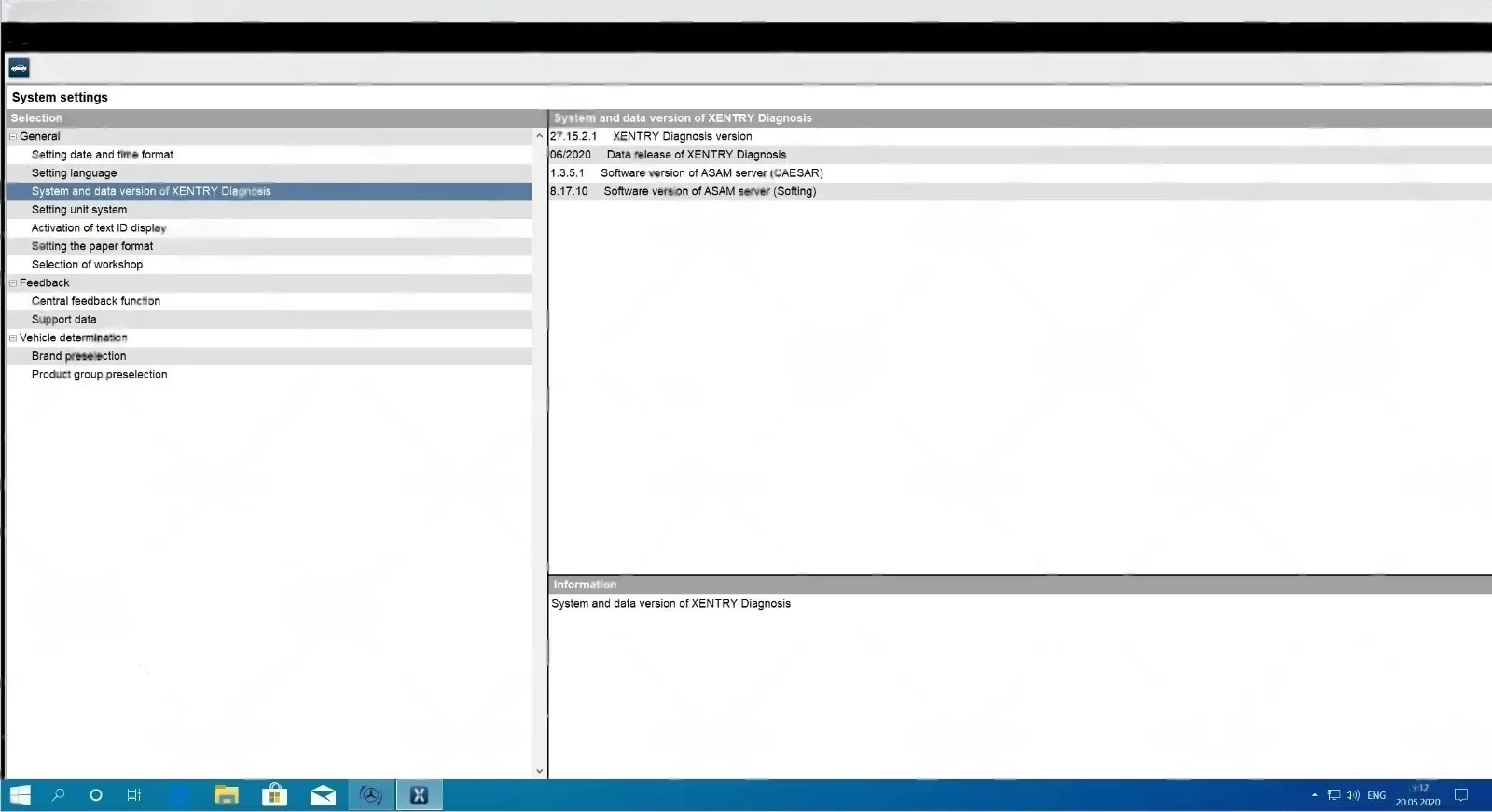
Task: Change ENG input language indicator
Action: point(1376,795)
